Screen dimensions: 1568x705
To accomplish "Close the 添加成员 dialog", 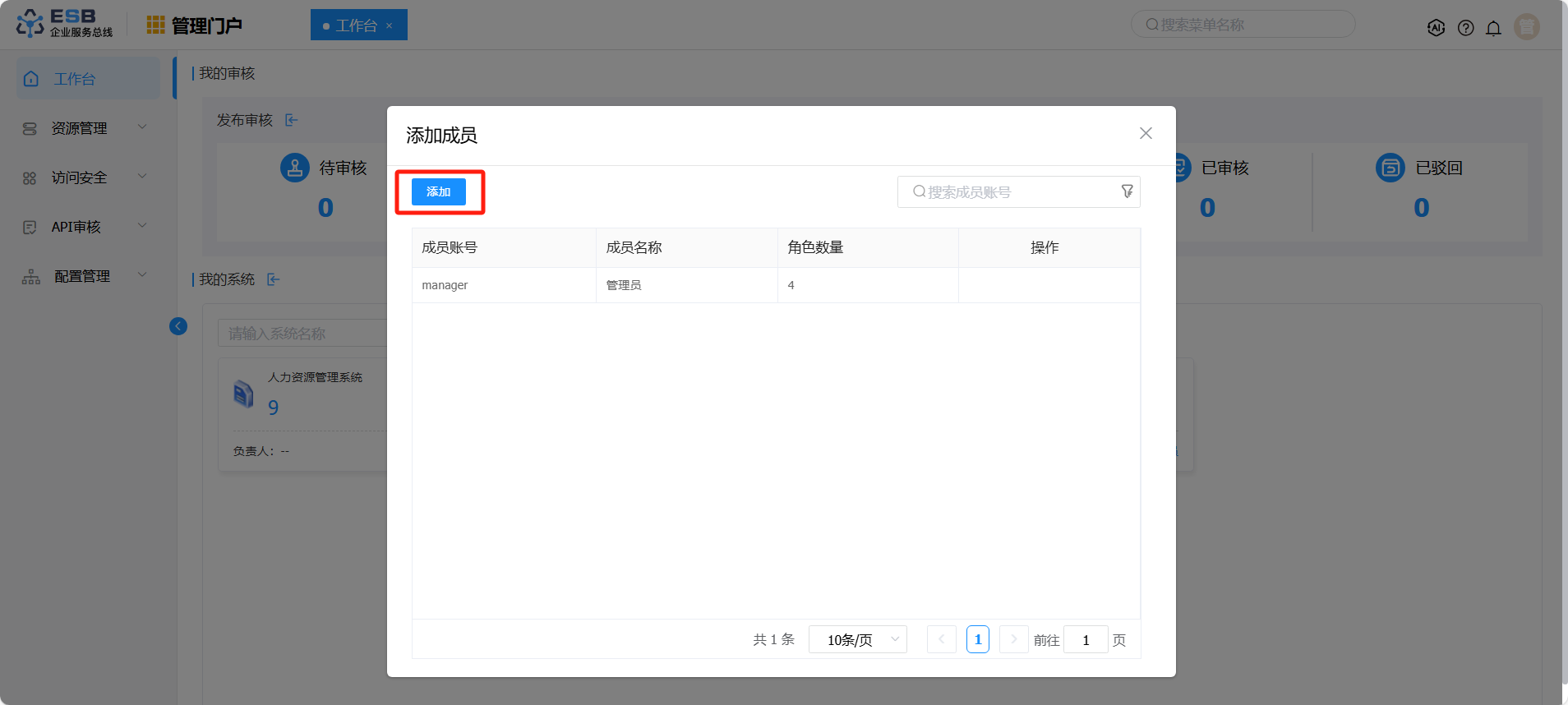I will [1146, 133].
